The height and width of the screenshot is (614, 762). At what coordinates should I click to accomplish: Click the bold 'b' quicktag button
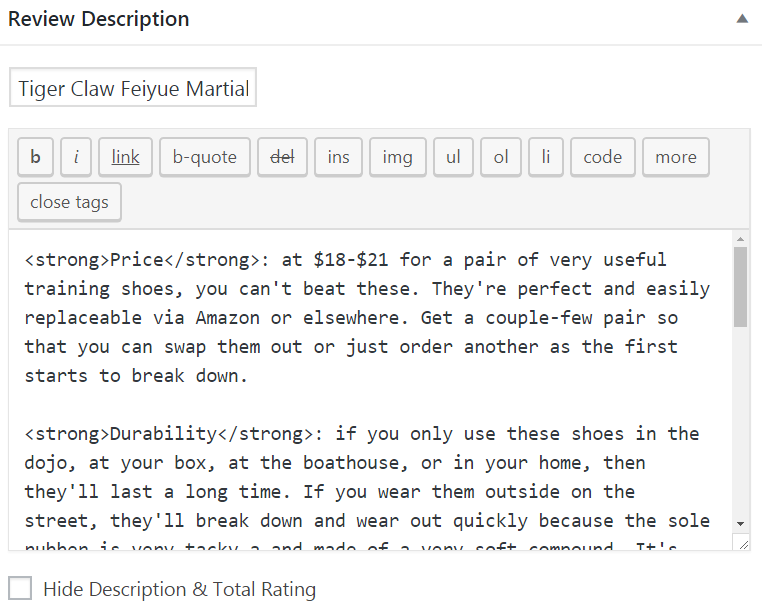coord(35,157)
